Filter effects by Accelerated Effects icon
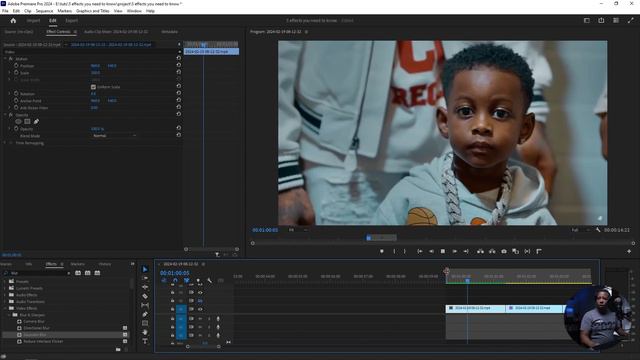The width and height of the screenshot is (640, 360). [x=78, y=273]
